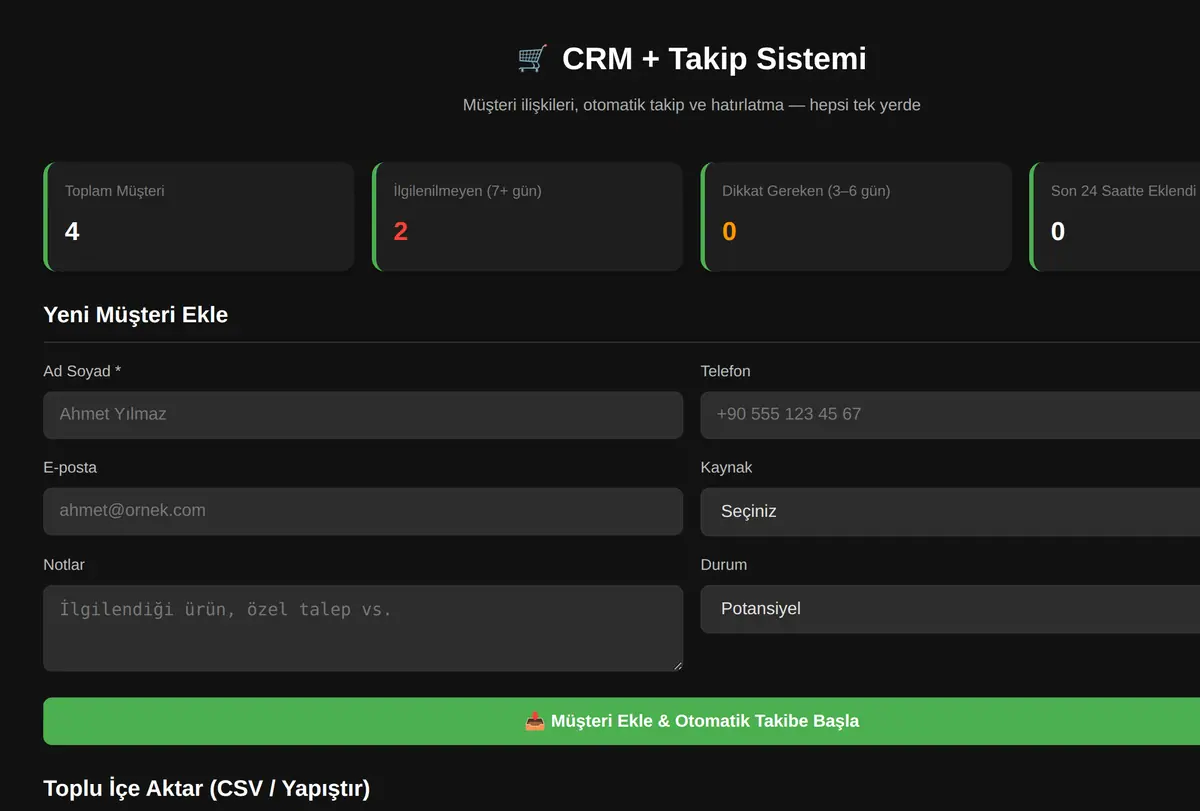This screenshot has height=811, width=1200.
Task: Click the Durum field label
Action: coord(724,565)
